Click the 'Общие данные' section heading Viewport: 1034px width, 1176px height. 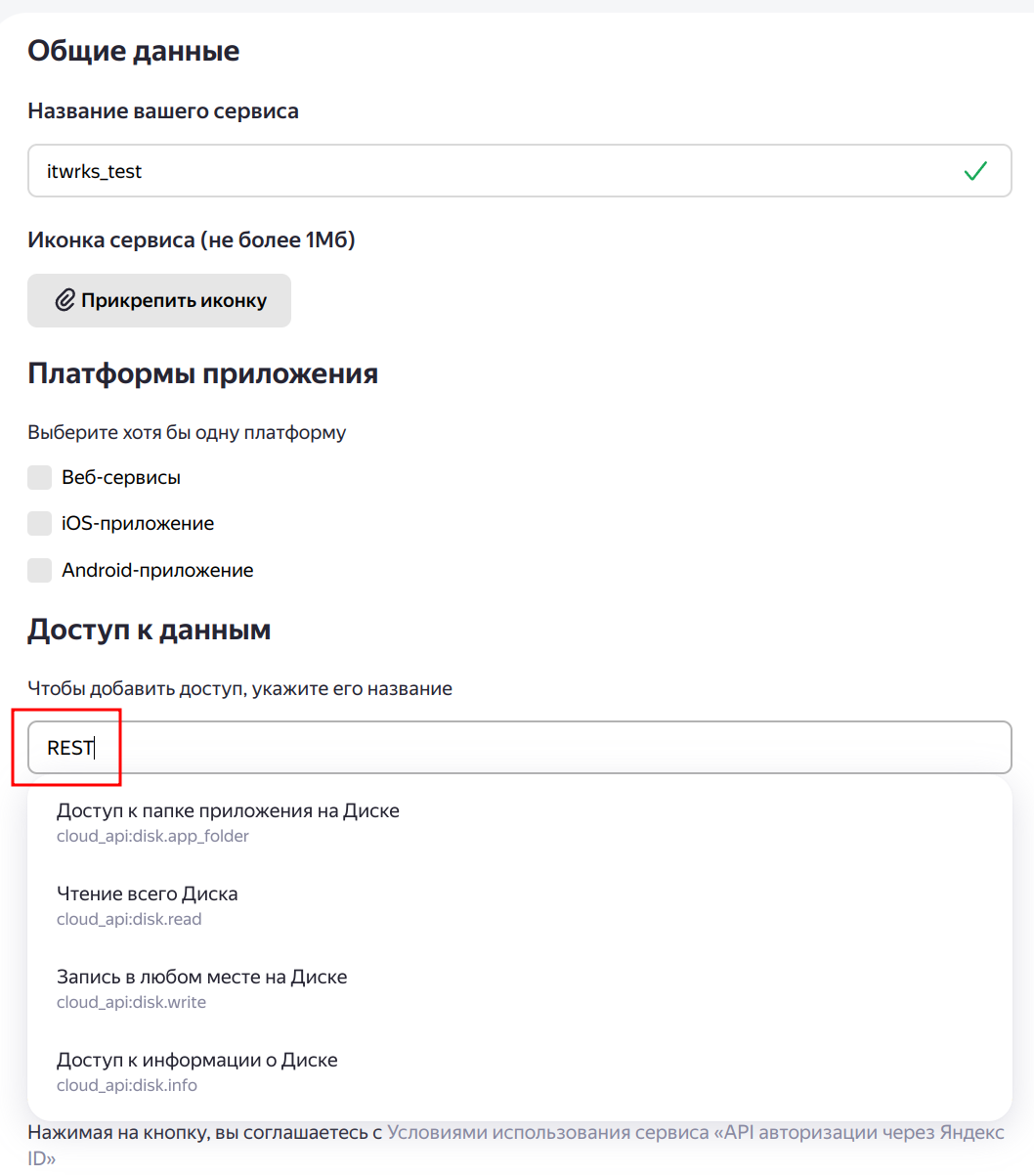click(134, 51)
